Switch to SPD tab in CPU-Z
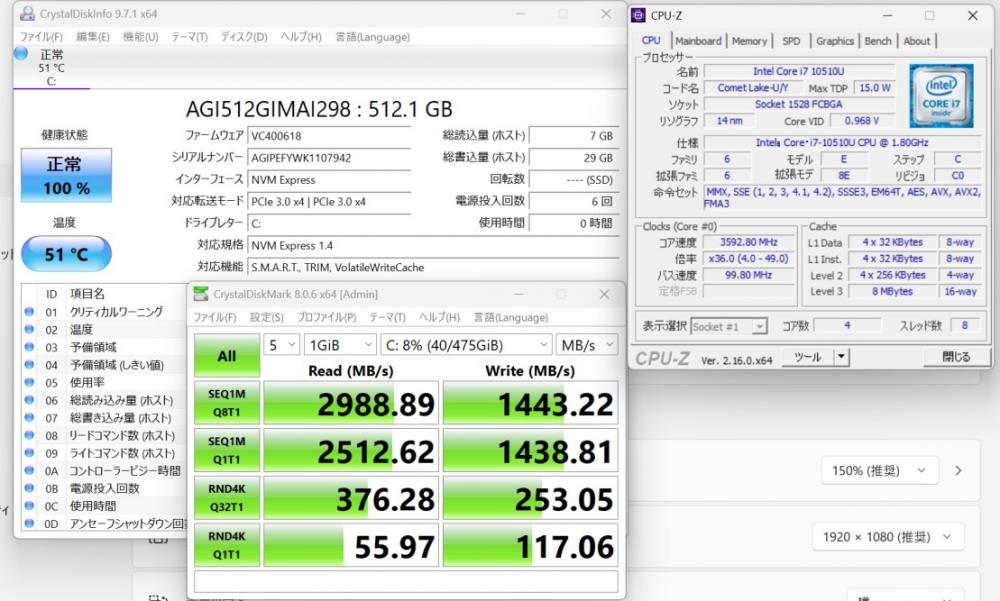Viewport: 1000px width, 601px height. point(791,41)
